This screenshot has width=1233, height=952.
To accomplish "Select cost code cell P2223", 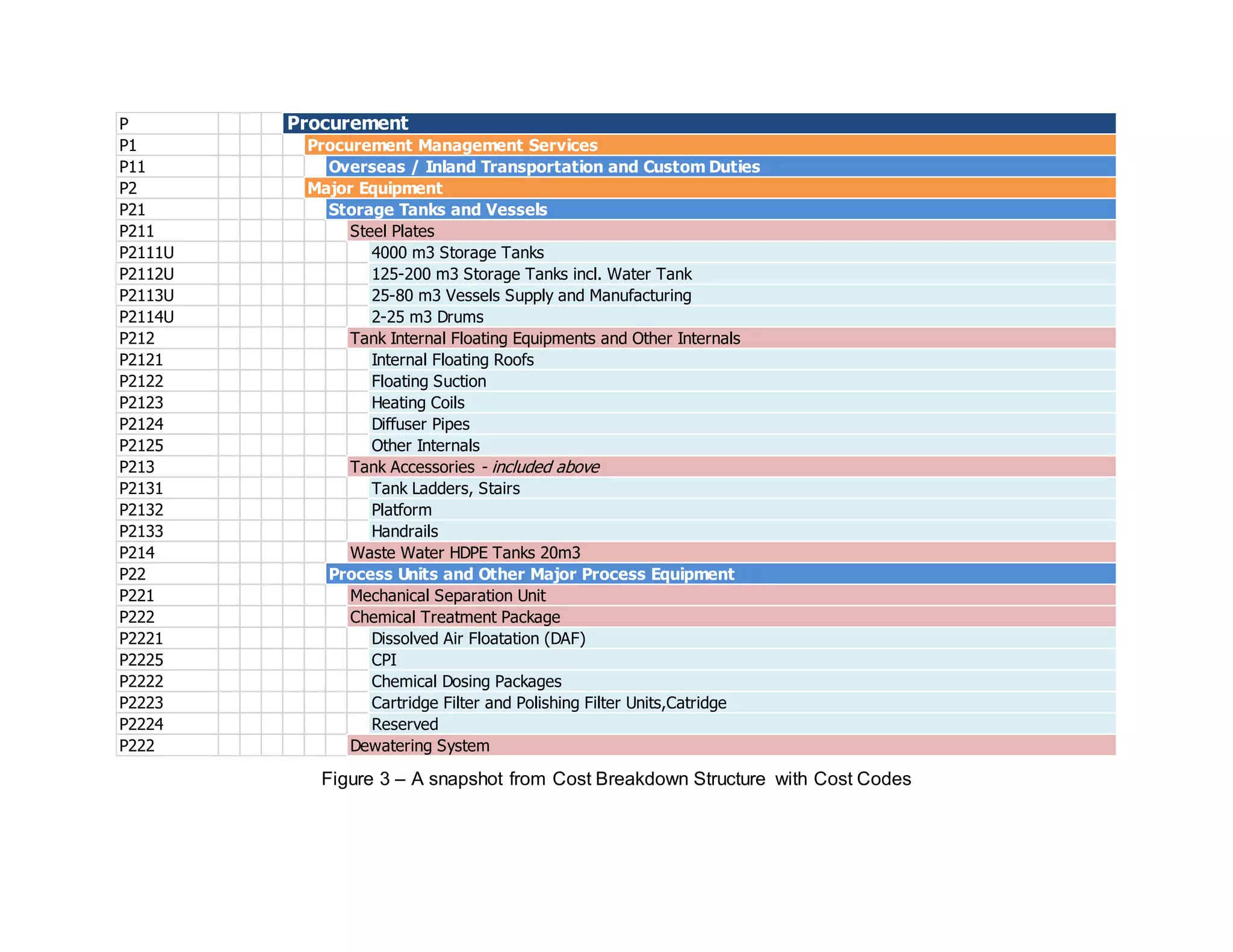I will pyautogui.click(x=167, y=703).
